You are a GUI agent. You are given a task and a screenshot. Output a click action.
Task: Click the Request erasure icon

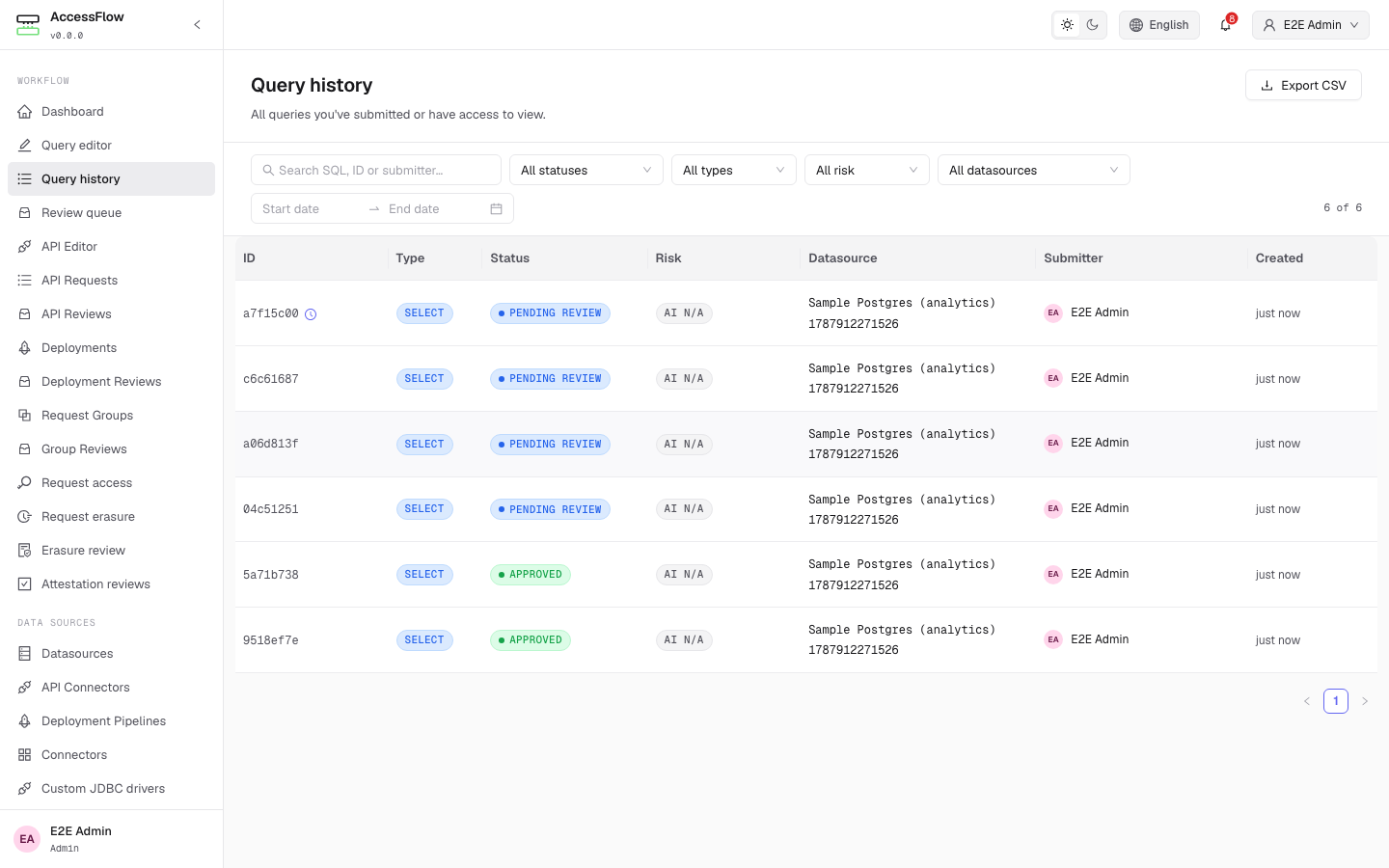pyautogui.click(x=25, y=517)
